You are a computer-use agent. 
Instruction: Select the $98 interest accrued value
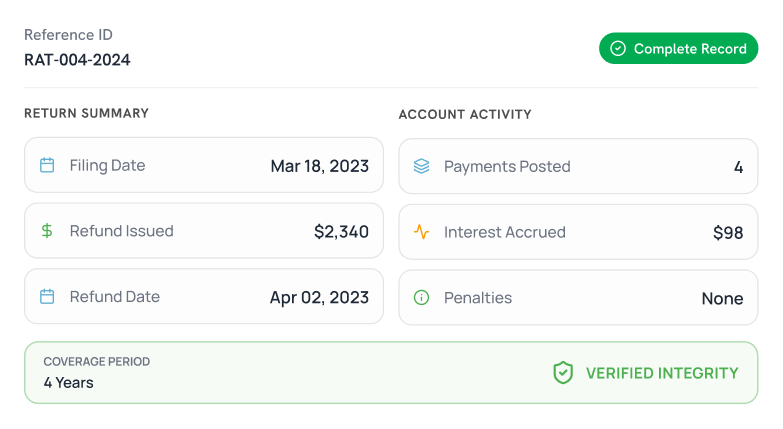click(x=727, y=232)
